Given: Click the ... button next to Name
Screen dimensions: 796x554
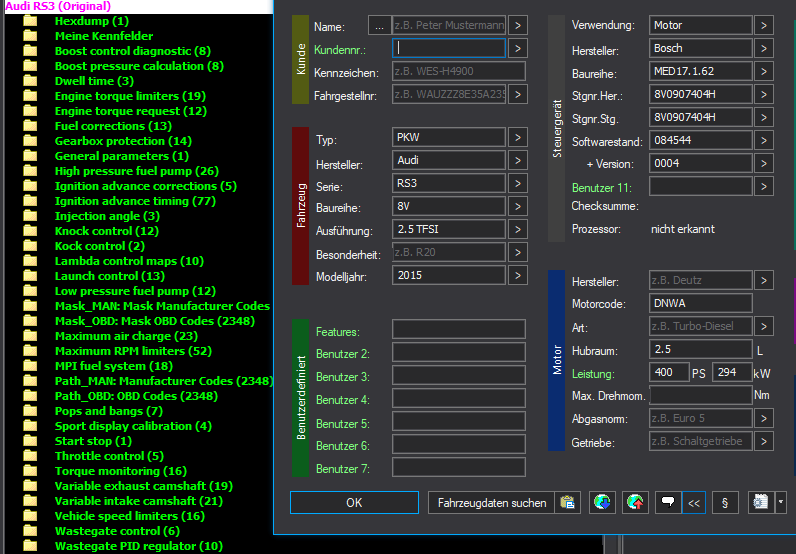Looking at the screenshot, I should point(379,25).
